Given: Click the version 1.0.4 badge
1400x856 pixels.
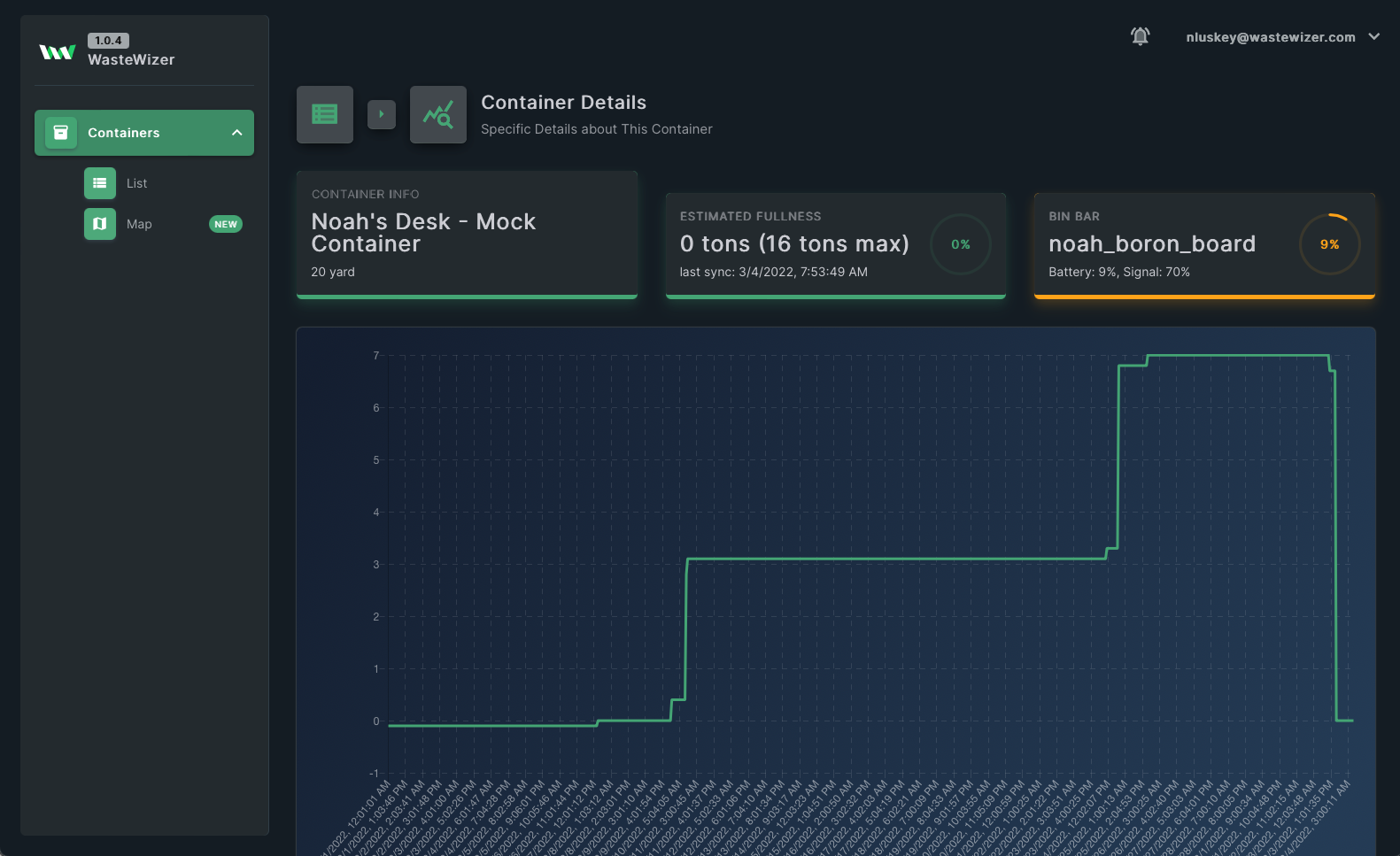Looking at the screenshot, I should tap(108, 41).
